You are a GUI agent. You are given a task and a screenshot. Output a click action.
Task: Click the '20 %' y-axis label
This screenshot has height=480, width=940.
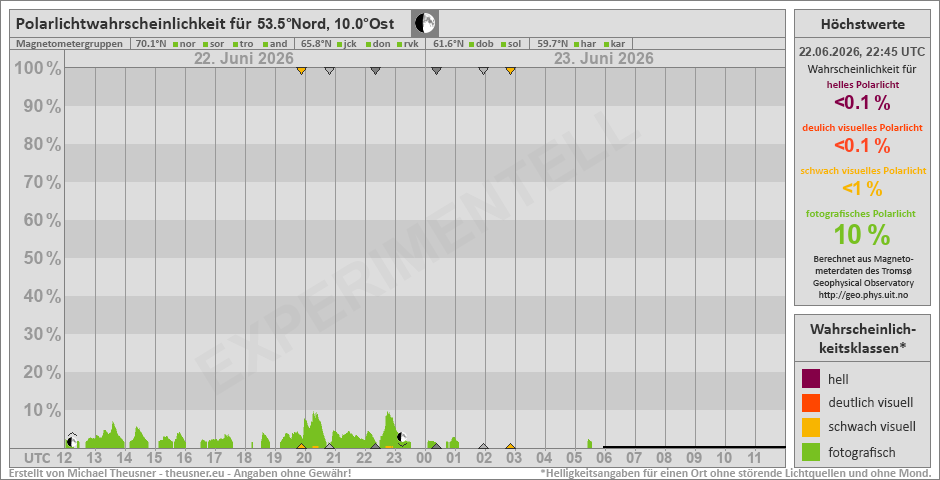pos(42,372)
